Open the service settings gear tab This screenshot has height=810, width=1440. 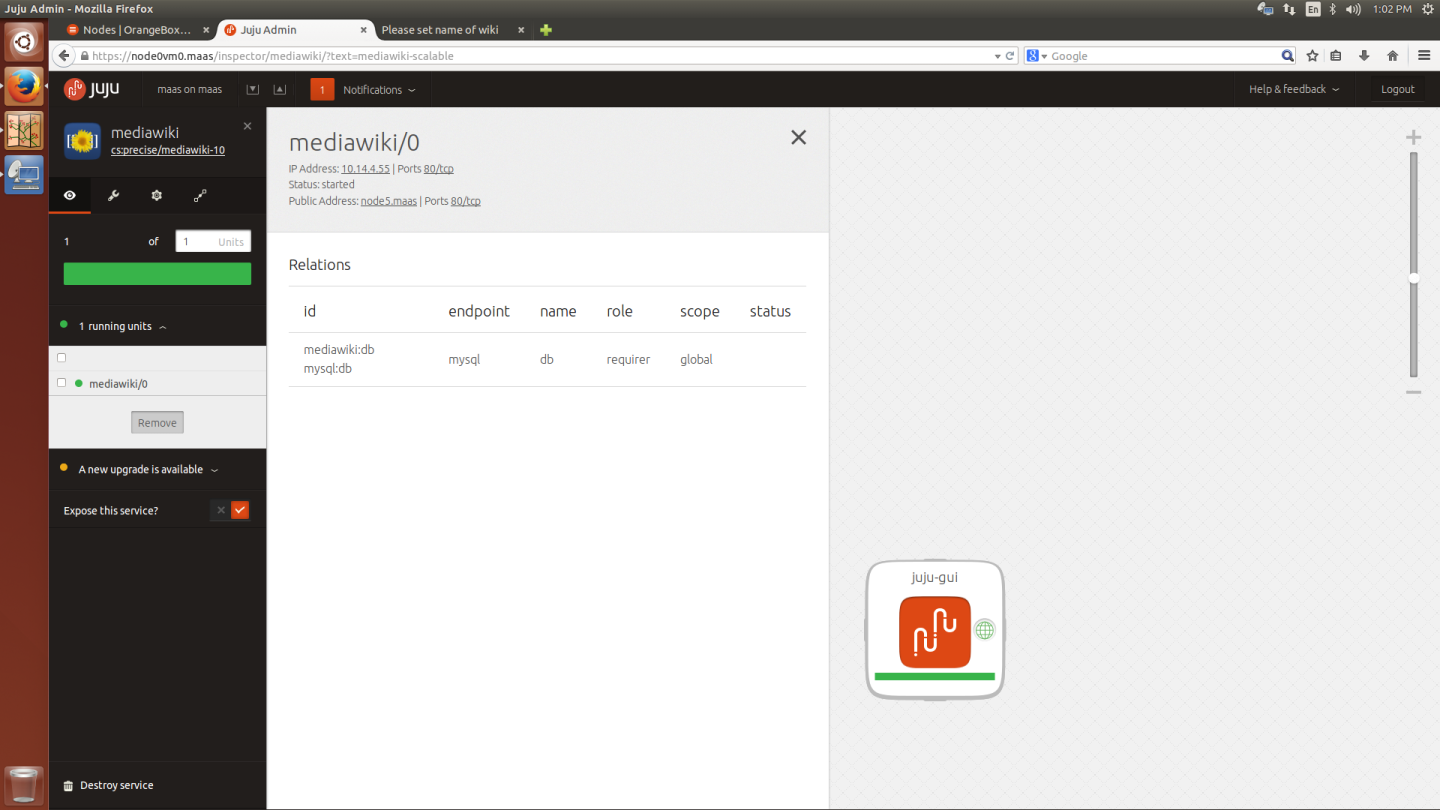(156, 195)
